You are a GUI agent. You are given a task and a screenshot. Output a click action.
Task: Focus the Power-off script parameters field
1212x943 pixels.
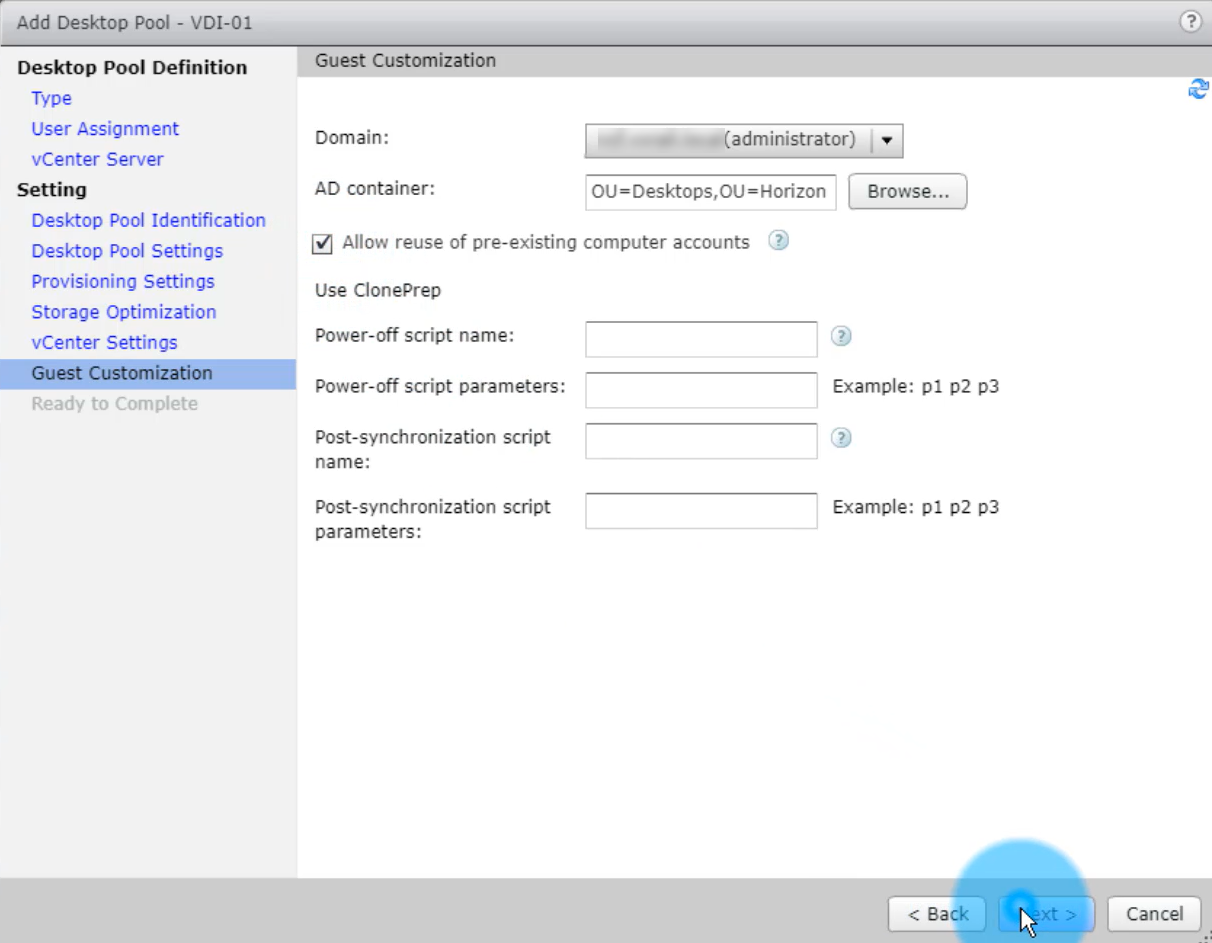[x=701, y=390]
